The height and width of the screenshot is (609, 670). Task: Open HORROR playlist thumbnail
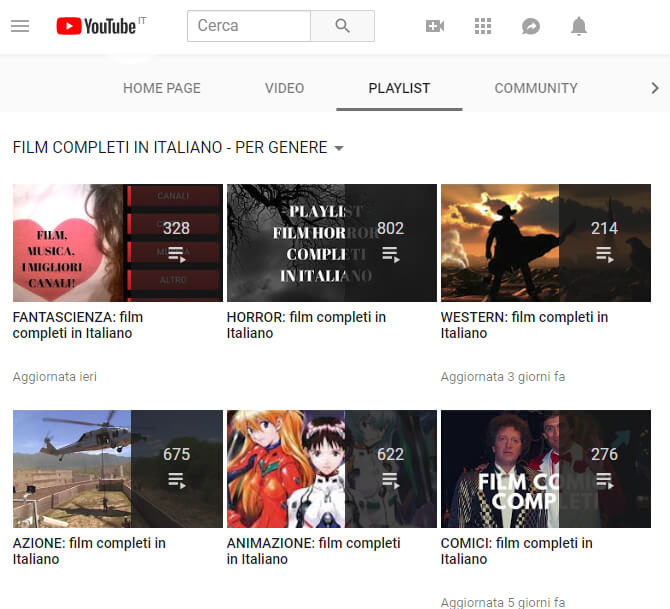(332, 243)
